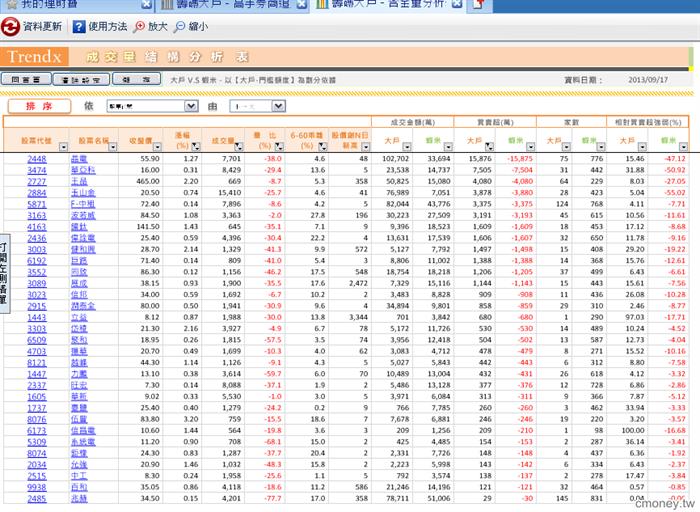This screenshot has width=700, height=512.
Task: Click filter arrow icon on 收盤價 column
Action: [157, 146]
